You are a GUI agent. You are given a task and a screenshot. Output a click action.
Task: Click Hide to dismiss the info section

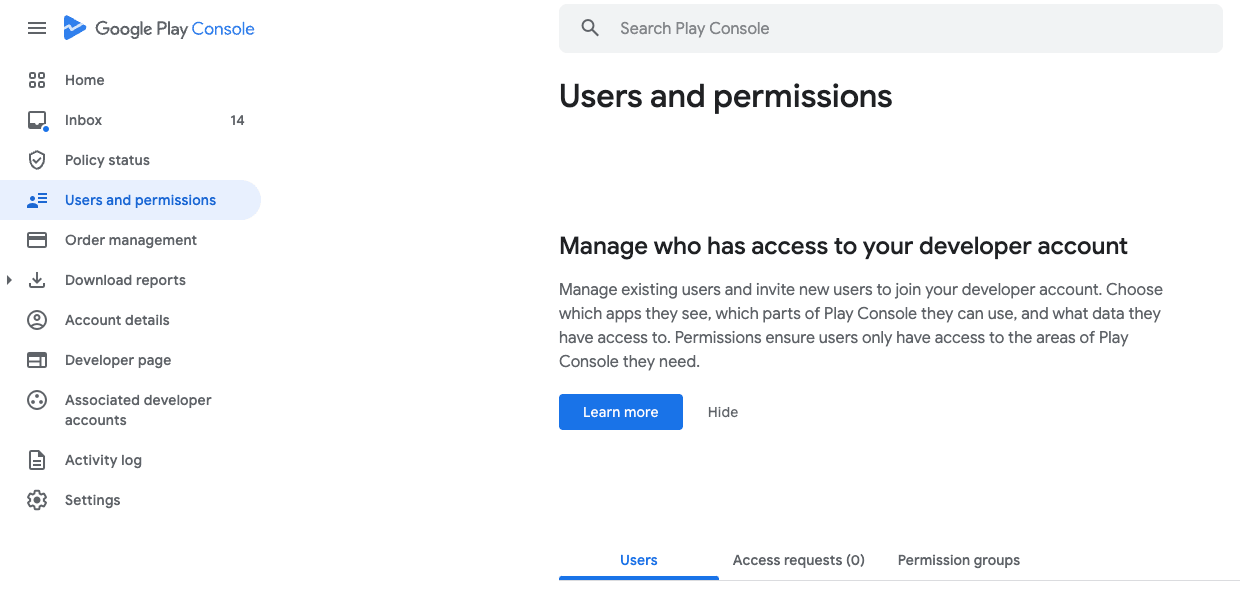[x=723, y=412]
